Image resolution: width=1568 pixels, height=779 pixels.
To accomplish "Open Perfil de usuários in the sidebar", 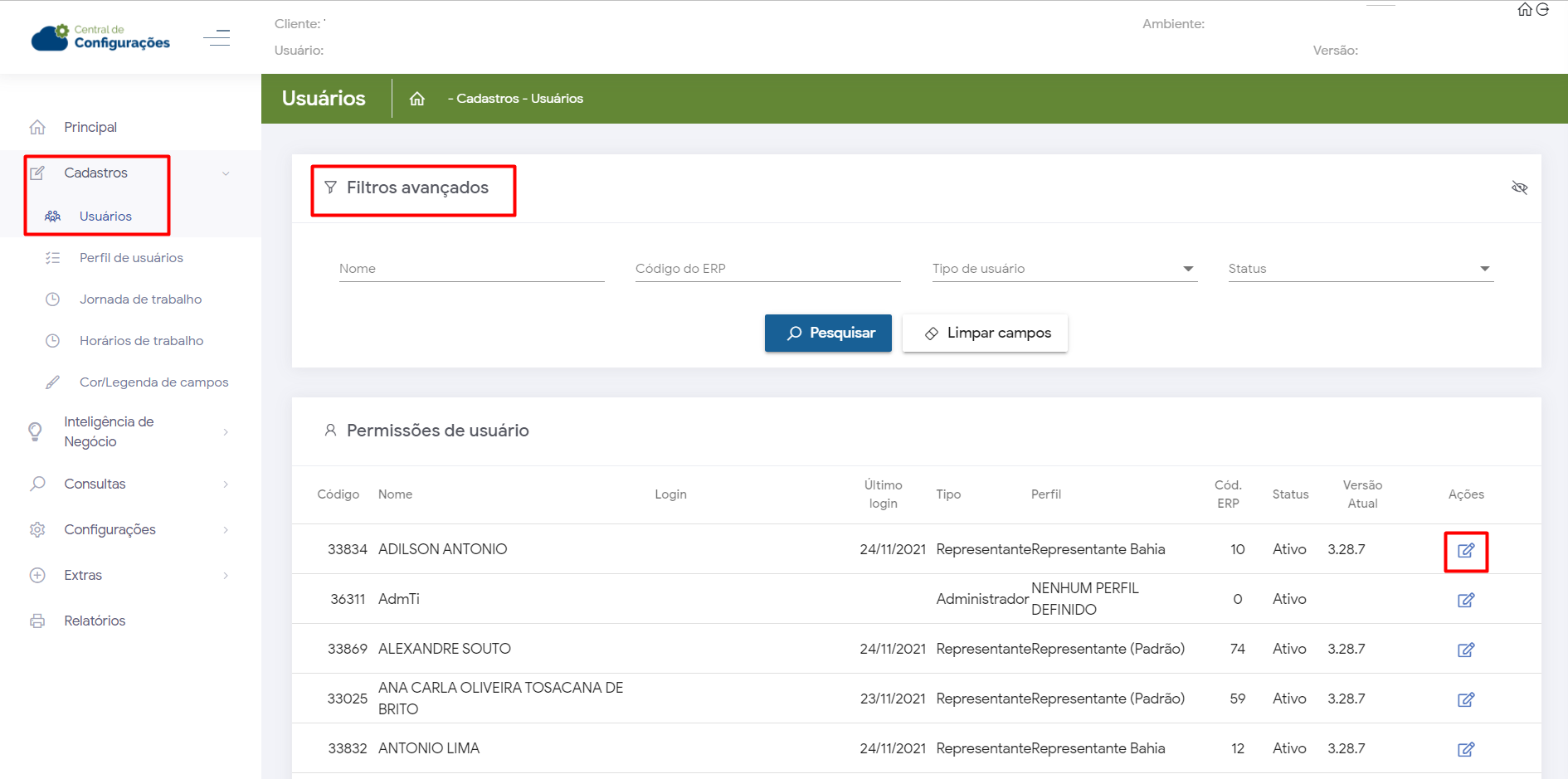I will click(131, 258).
